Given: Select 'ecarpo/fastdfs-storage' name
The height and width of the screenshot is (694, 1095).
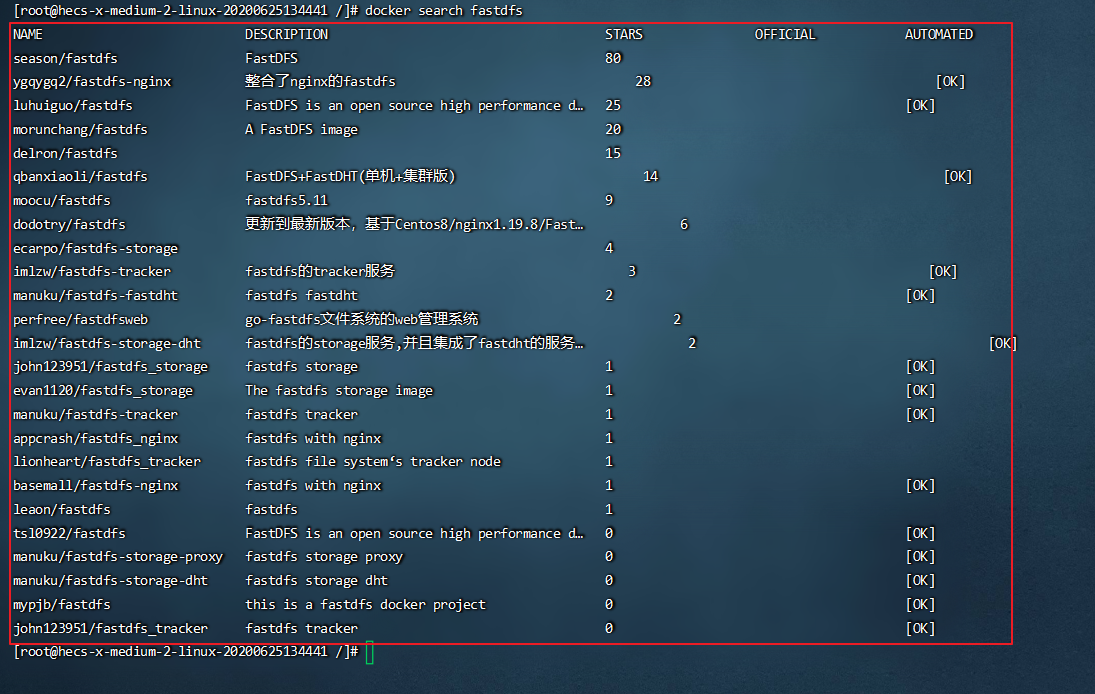Looking at the screenshot, I should tap(96, 249).
